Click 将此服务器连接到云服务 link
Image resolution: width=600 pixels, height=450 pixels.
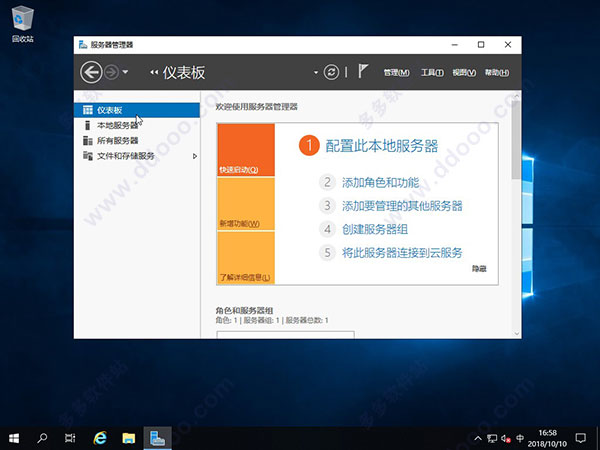(402, 253)
